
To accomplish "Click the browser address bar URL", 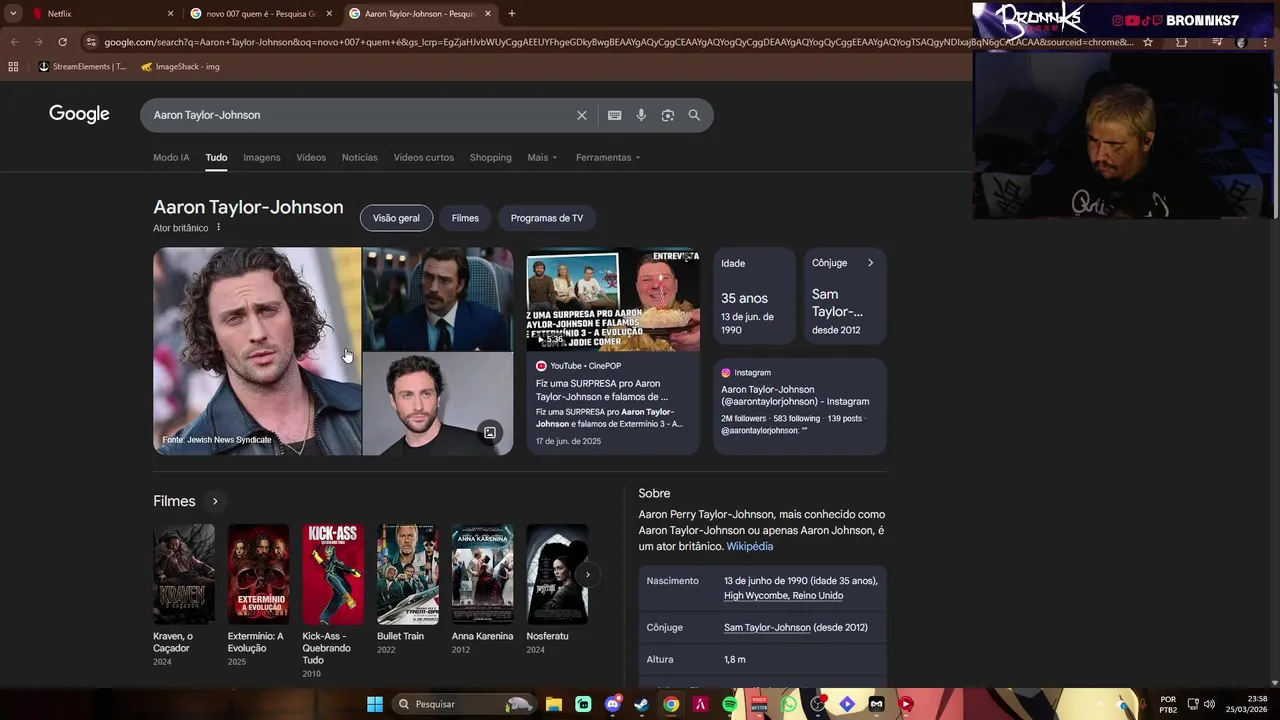I will (x=618, y=42).
